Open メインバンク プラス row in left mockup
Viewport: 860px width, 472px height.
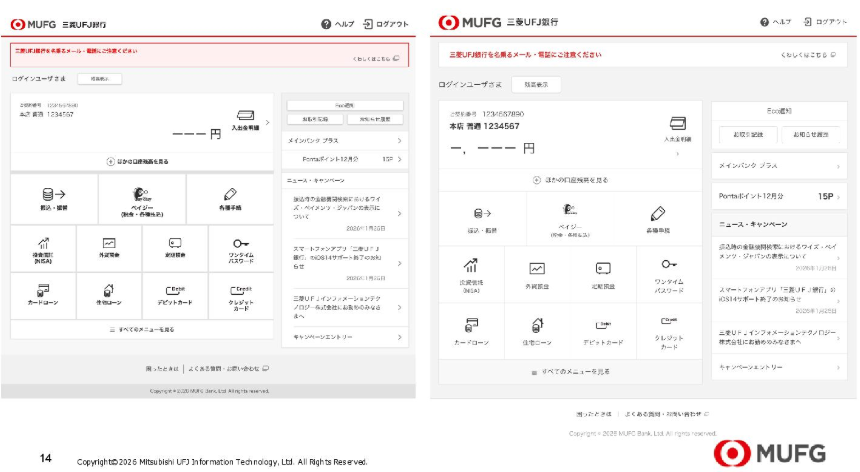344,141
